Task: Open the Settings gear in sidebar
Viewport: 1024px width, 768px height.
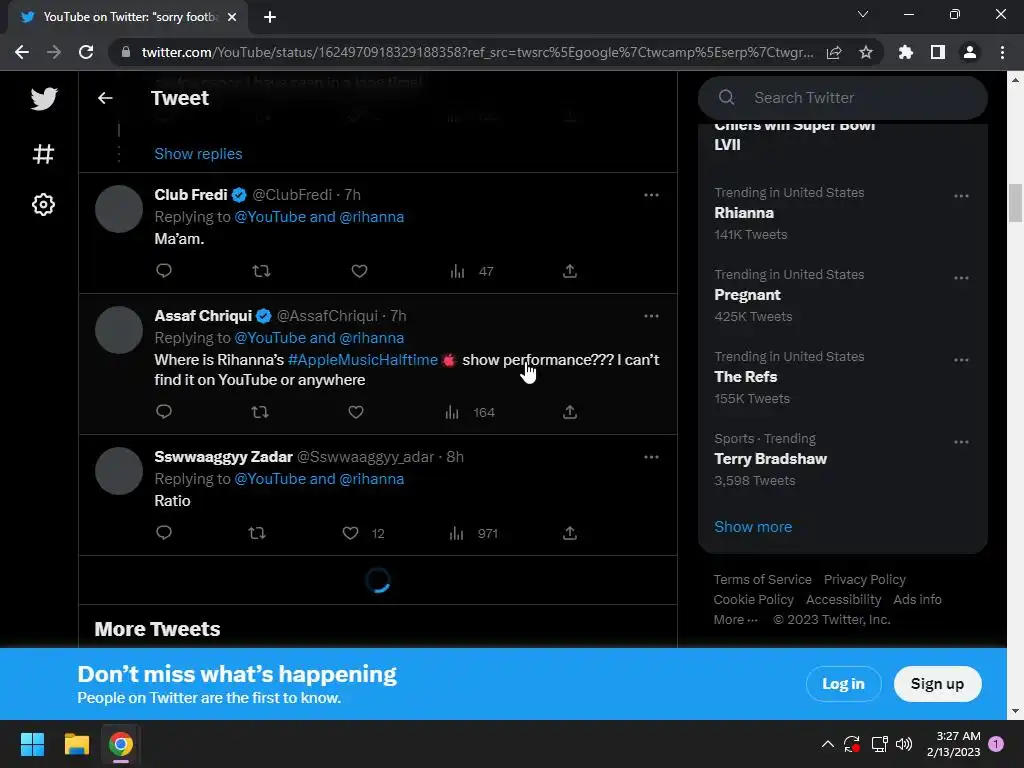Action: (x=44, y=204)
